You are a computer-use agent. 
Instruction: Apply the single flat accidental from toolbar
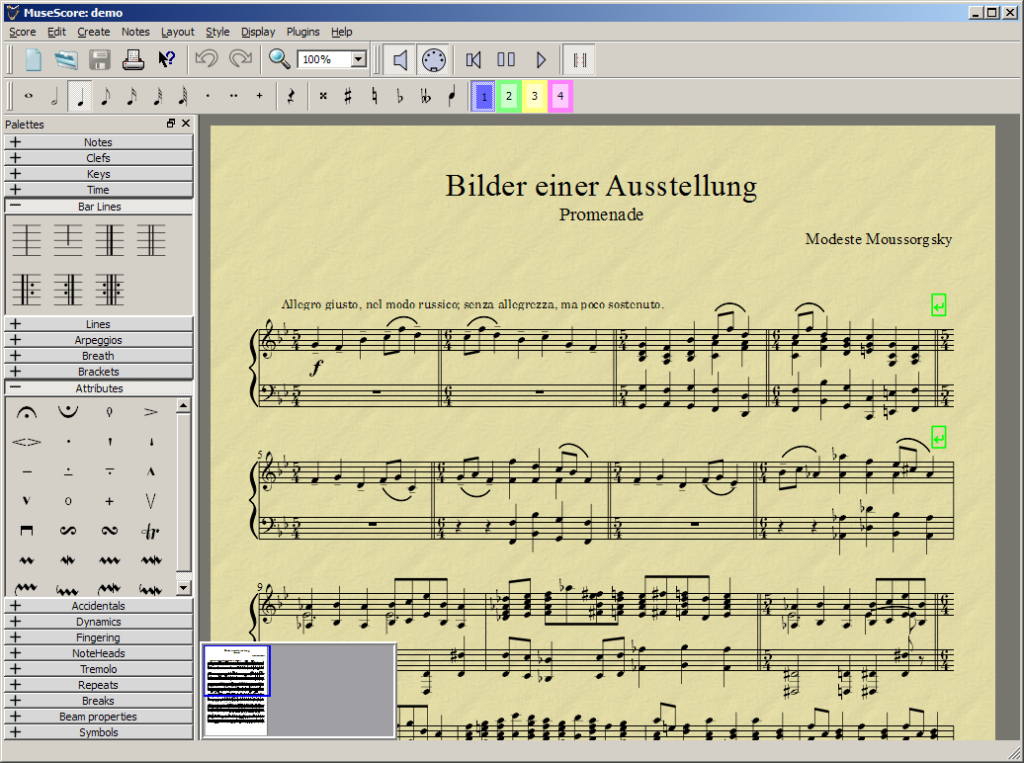(400, 96)
